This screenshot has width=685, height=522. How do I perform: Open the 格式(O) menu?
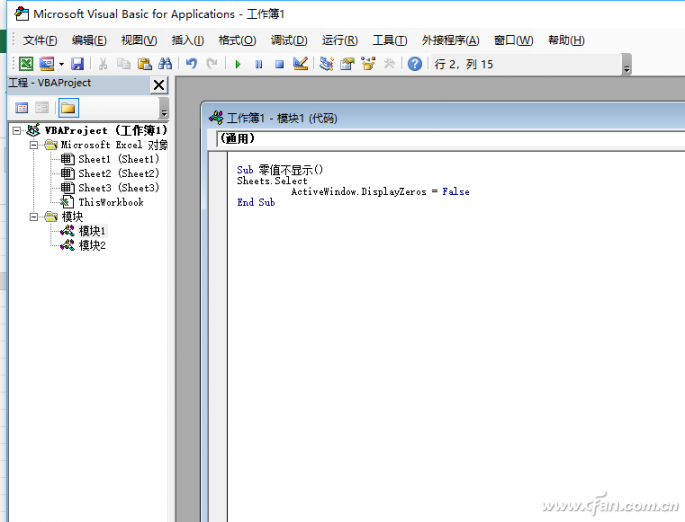click(x=237, y=40)
